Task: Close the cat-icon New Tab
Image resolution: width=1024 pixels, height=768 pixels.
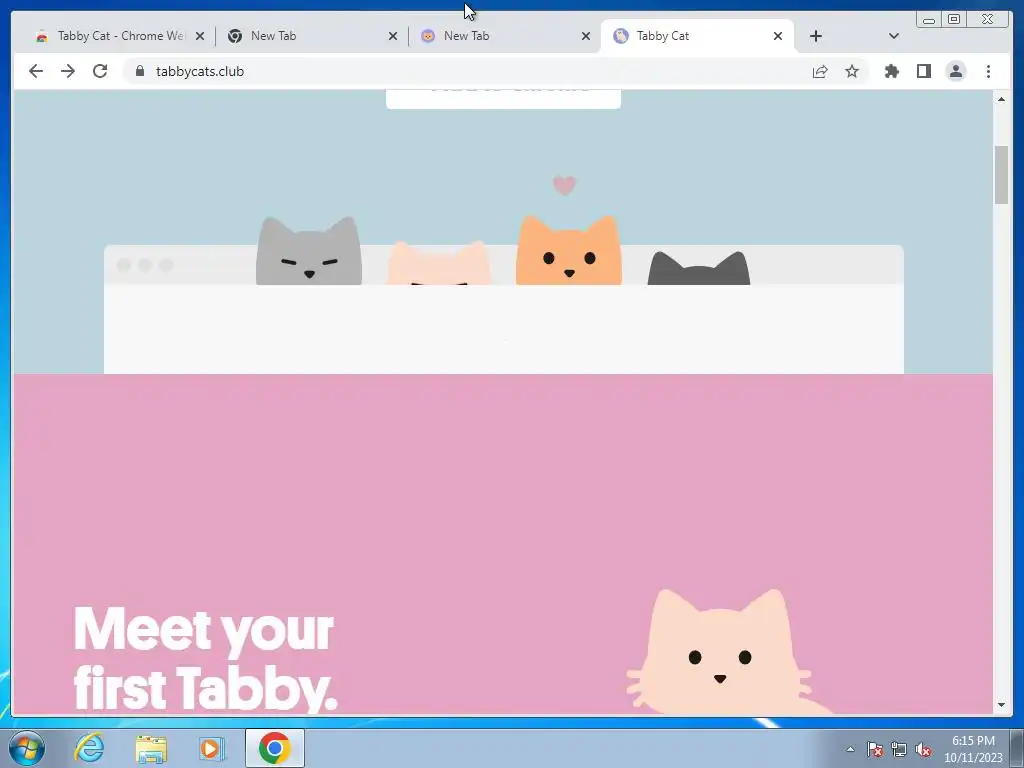Action: 586,37
